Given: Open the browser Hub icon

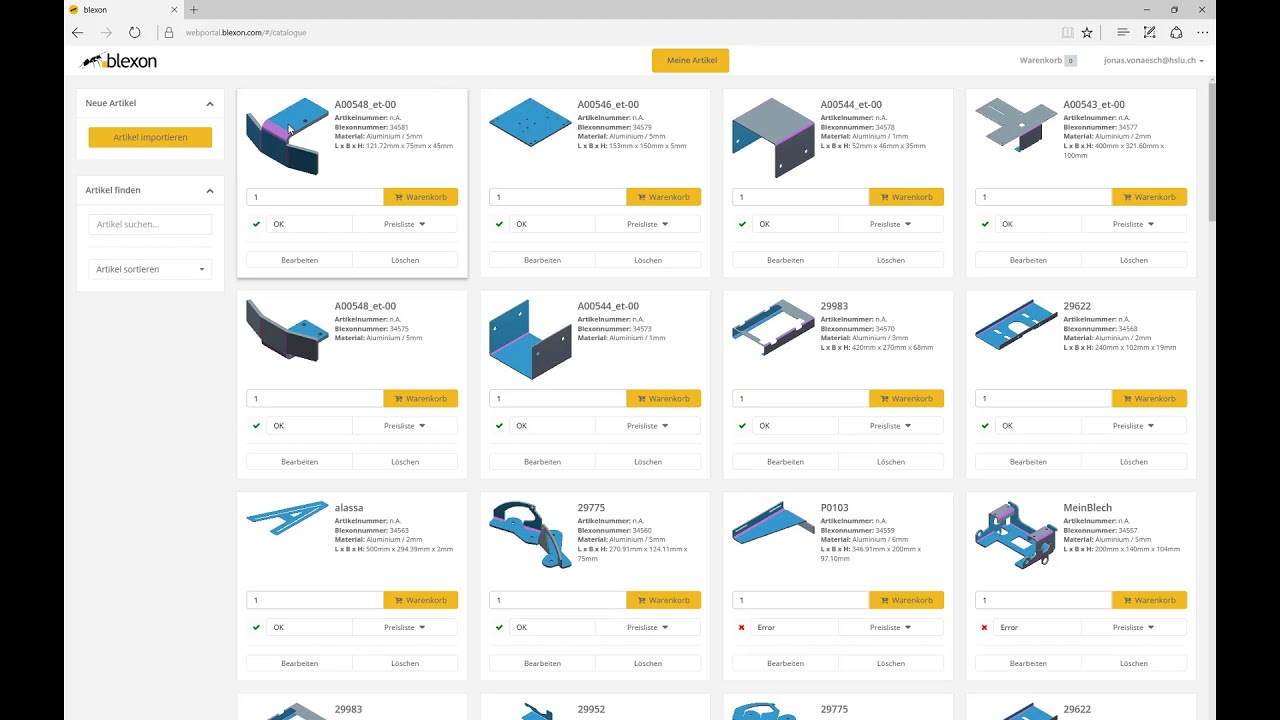Looking at the screenshot, I should point(1123,32).
